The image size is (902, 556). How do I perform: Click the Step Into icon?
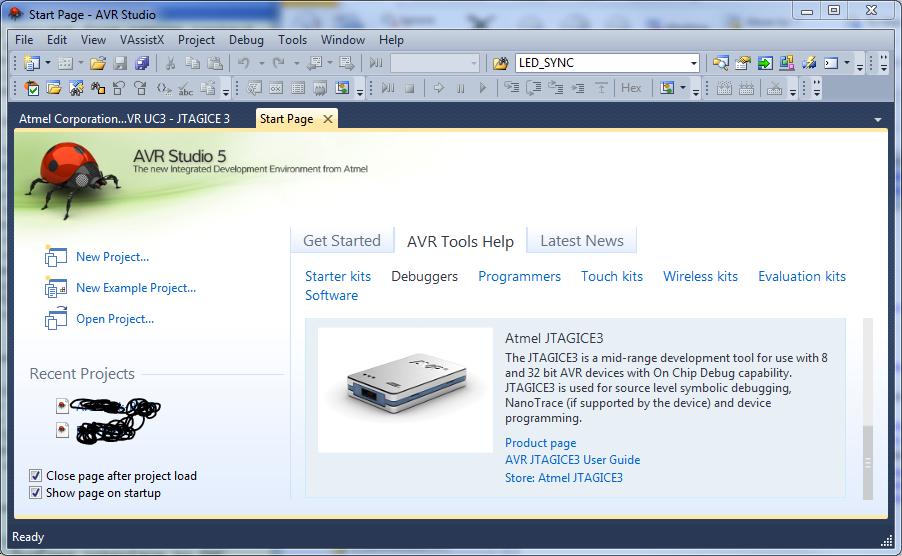point(511,88)
